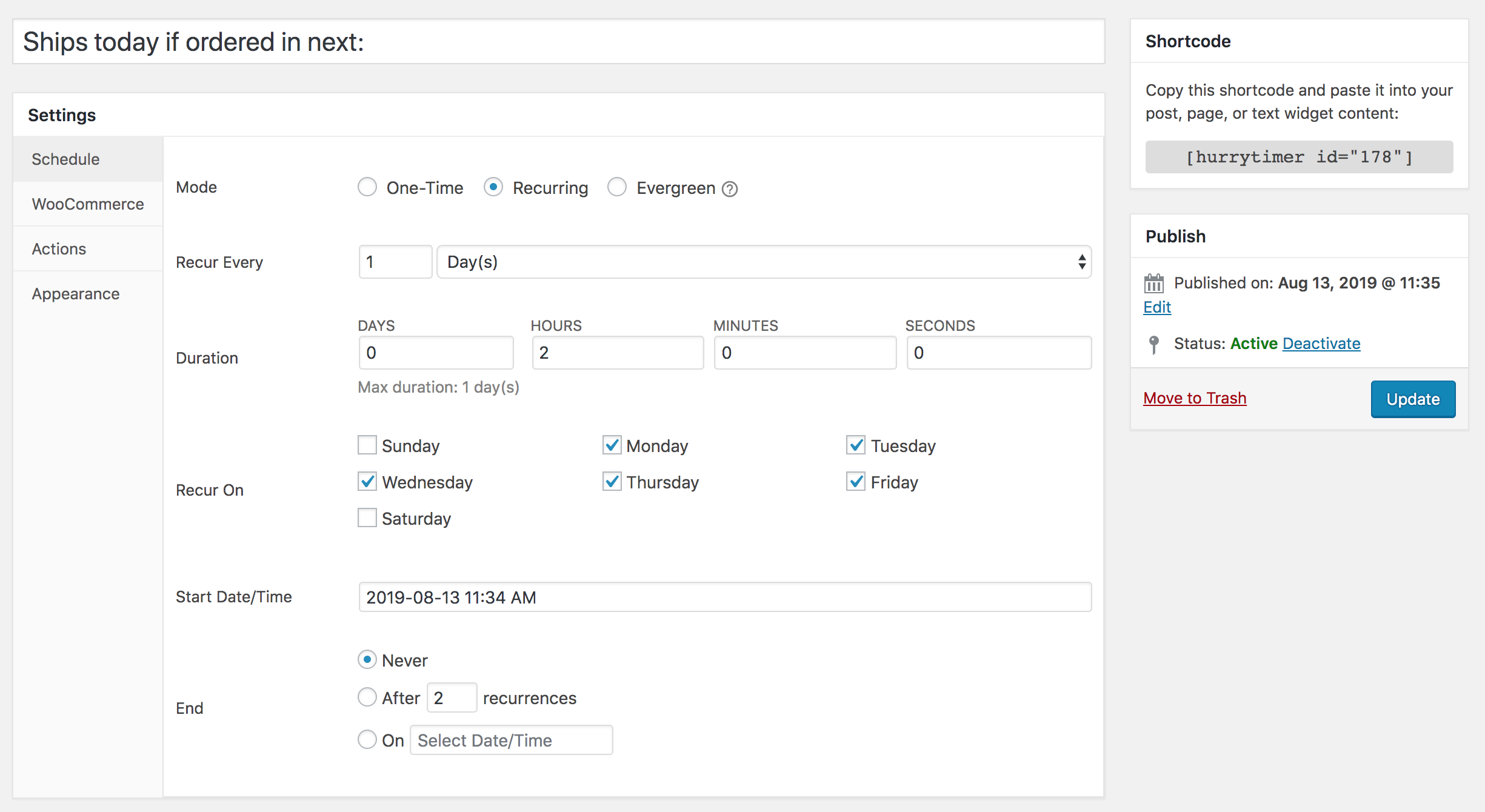Screen dimensions: 1485x812
Task: Uncheck the Friday recurrence day
Action: [x=856, y=482]
